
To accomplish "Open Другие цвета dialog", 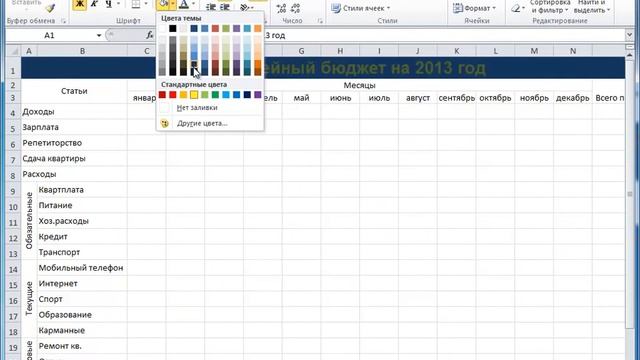I will 210,123.
